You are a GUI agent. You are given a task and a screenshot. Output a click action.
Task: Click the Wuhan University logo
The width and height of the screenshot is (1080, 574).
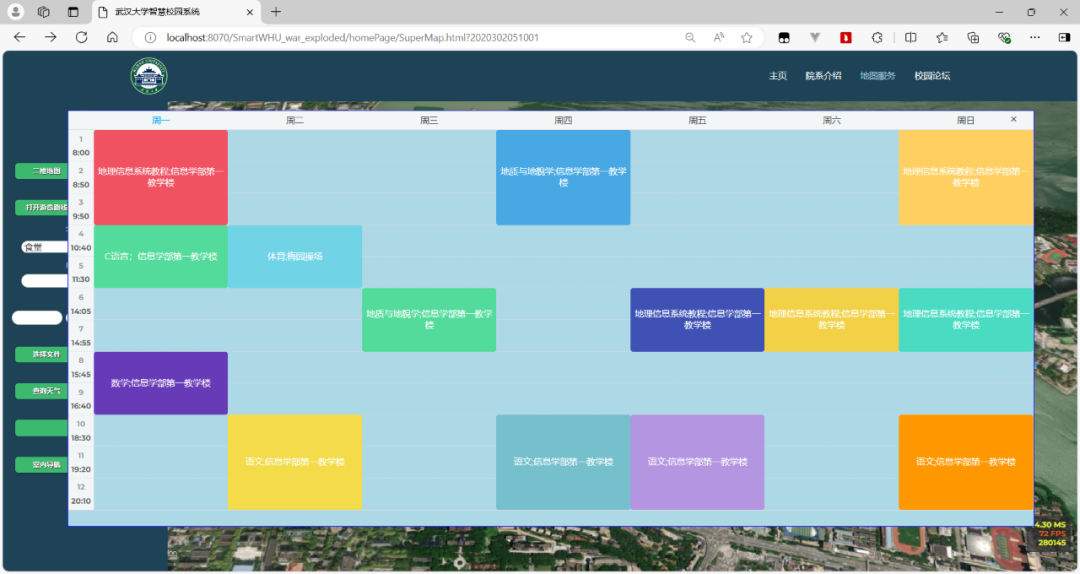pyautogui.click(x=149, y=77)
